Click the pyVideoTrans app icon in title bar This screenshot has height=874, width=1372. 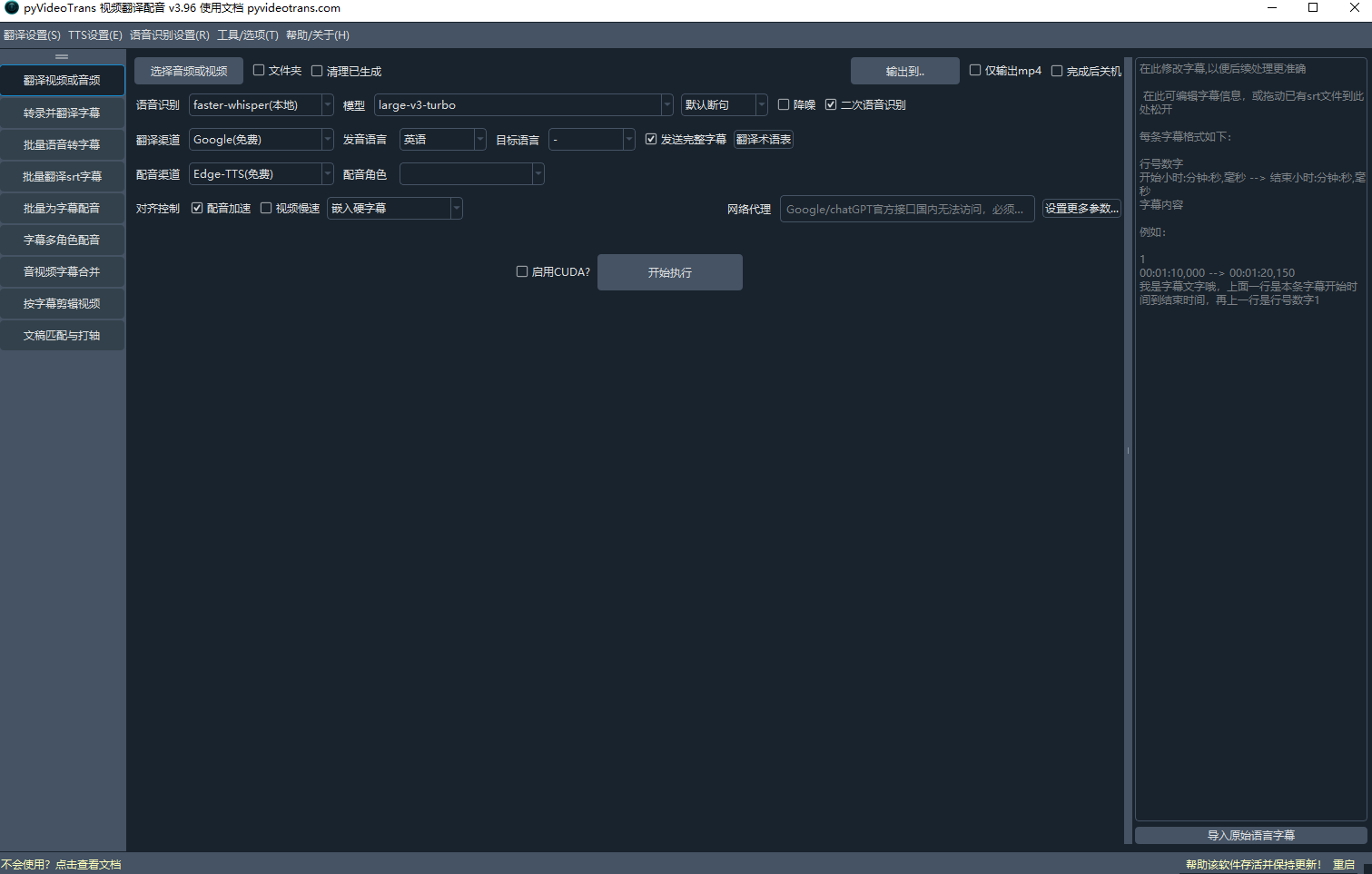click(12, 8)
